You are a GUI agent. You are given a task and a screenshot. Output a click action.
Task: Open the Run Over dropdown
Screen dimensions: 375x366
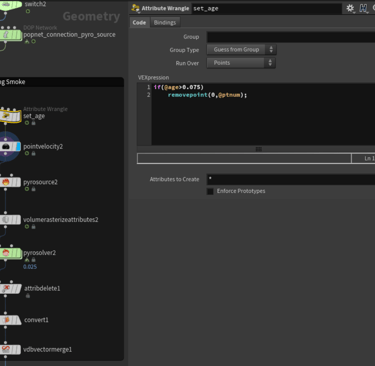(x=241, y=63)
